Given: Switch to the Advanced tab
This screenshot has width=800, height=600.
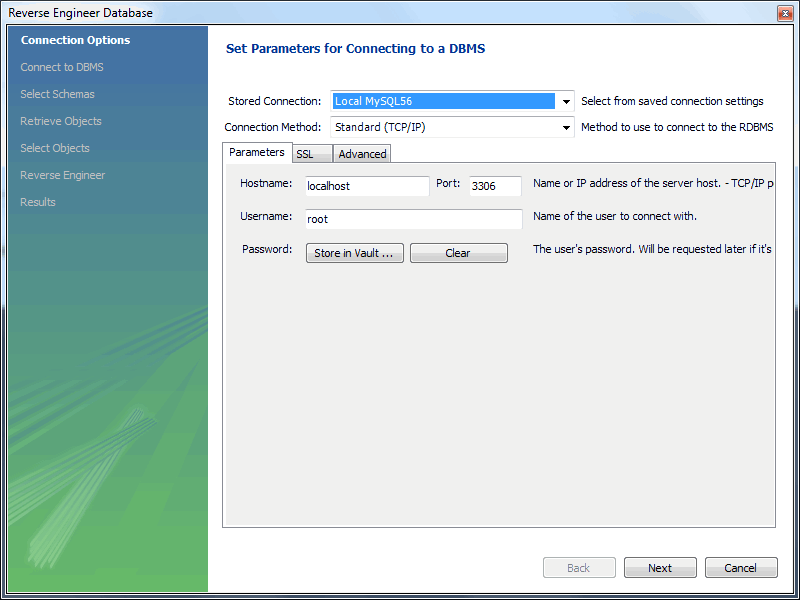Looking at the screenshot, I should pyautogui.click(x=362, y=154).
